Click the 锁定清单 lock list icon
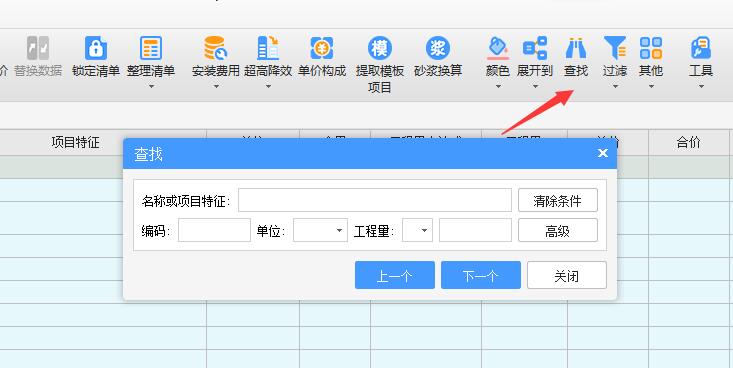The width and height of the screenshot is (733, 368). tap(96, 48)
